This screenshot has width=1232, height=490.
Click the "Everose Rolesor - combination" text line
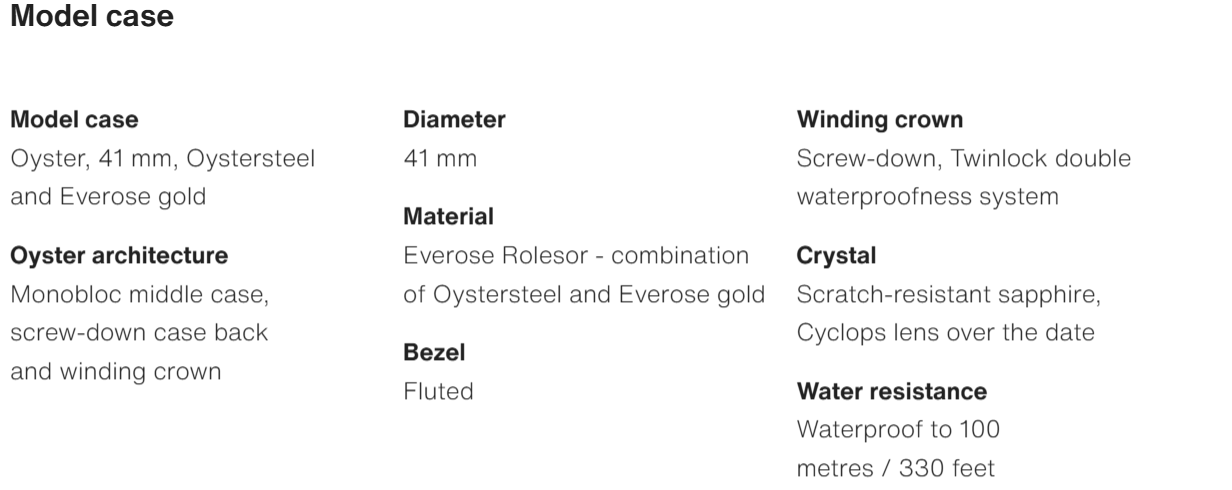(576, 256)
